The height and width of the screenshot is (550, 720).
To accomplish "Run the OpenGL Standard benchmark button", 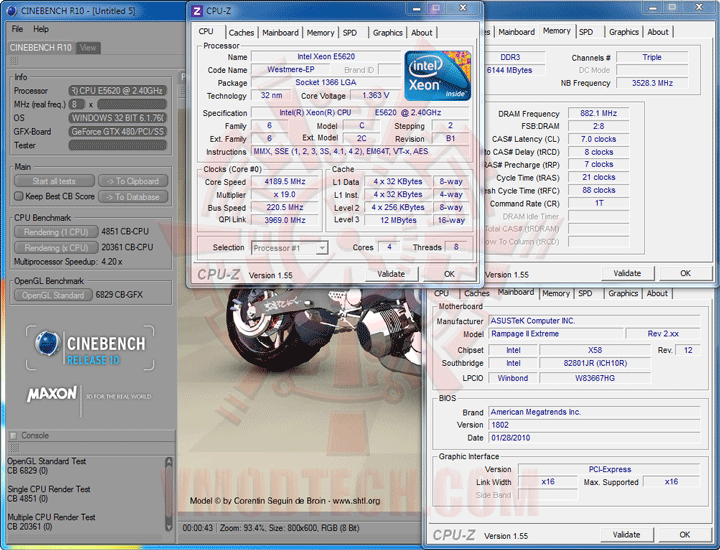I will 54,295.
